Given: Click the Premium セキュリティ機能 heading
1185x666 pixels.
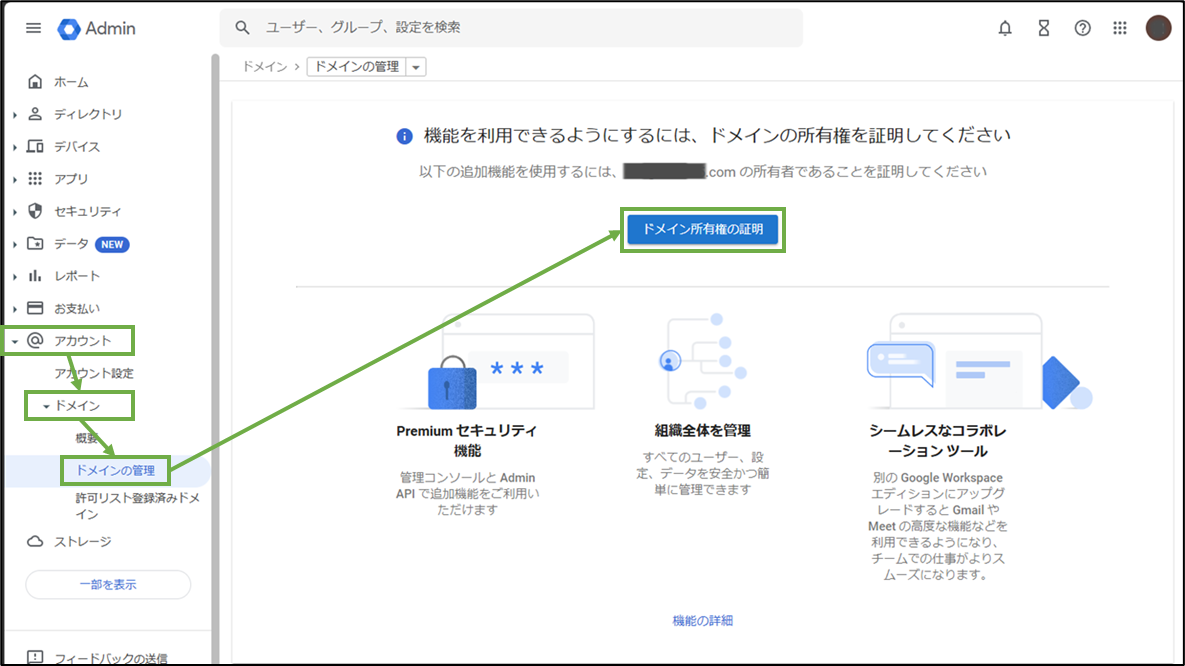Looking at the screenshot, I should coord(466,441).
